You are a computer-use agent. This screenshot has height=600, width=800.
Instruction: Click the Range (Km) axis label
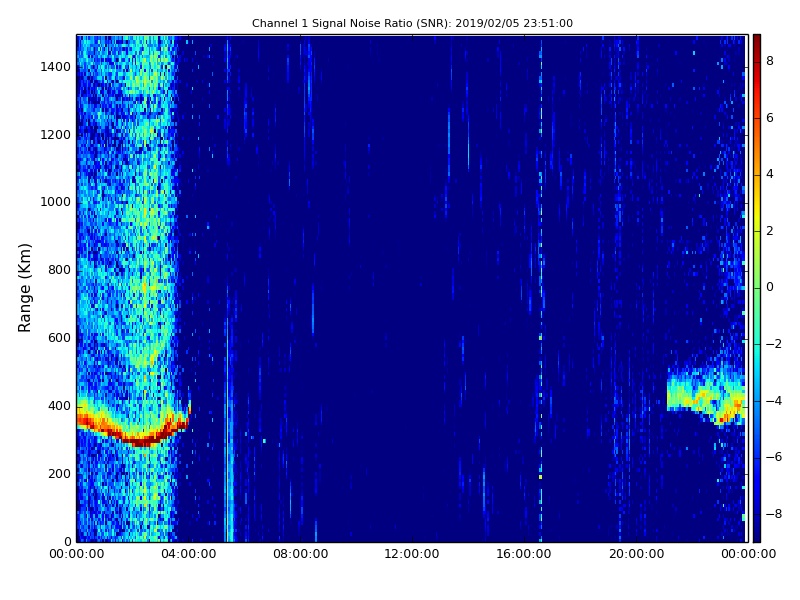pyautogui.click(x=24, y=288)
